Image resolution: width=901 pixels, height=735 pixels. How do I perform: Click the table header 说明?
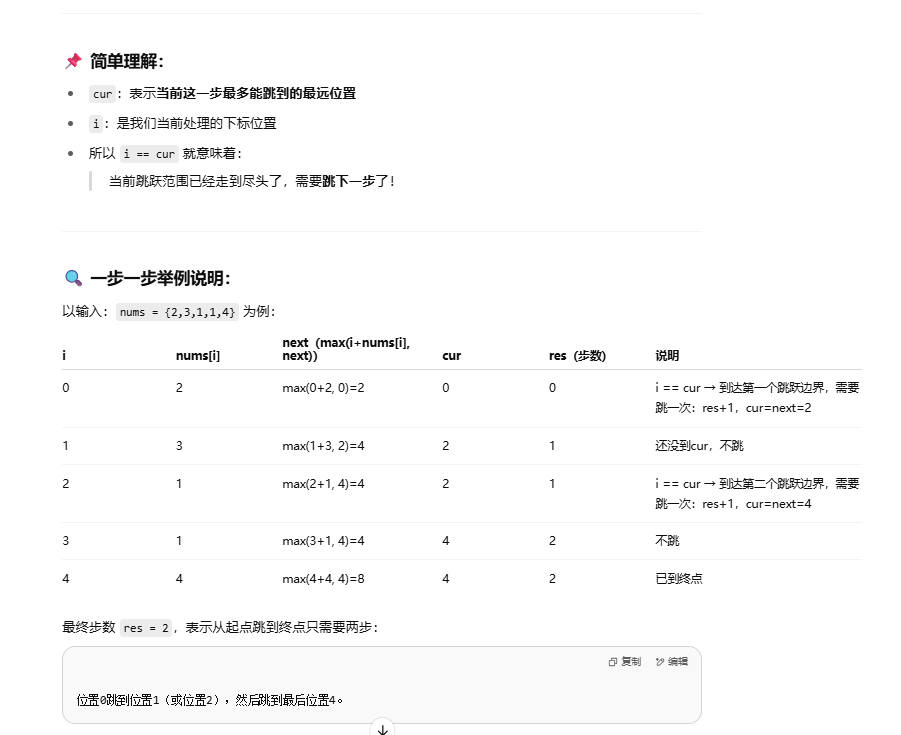pyautogui.click(x=667, y=356)
